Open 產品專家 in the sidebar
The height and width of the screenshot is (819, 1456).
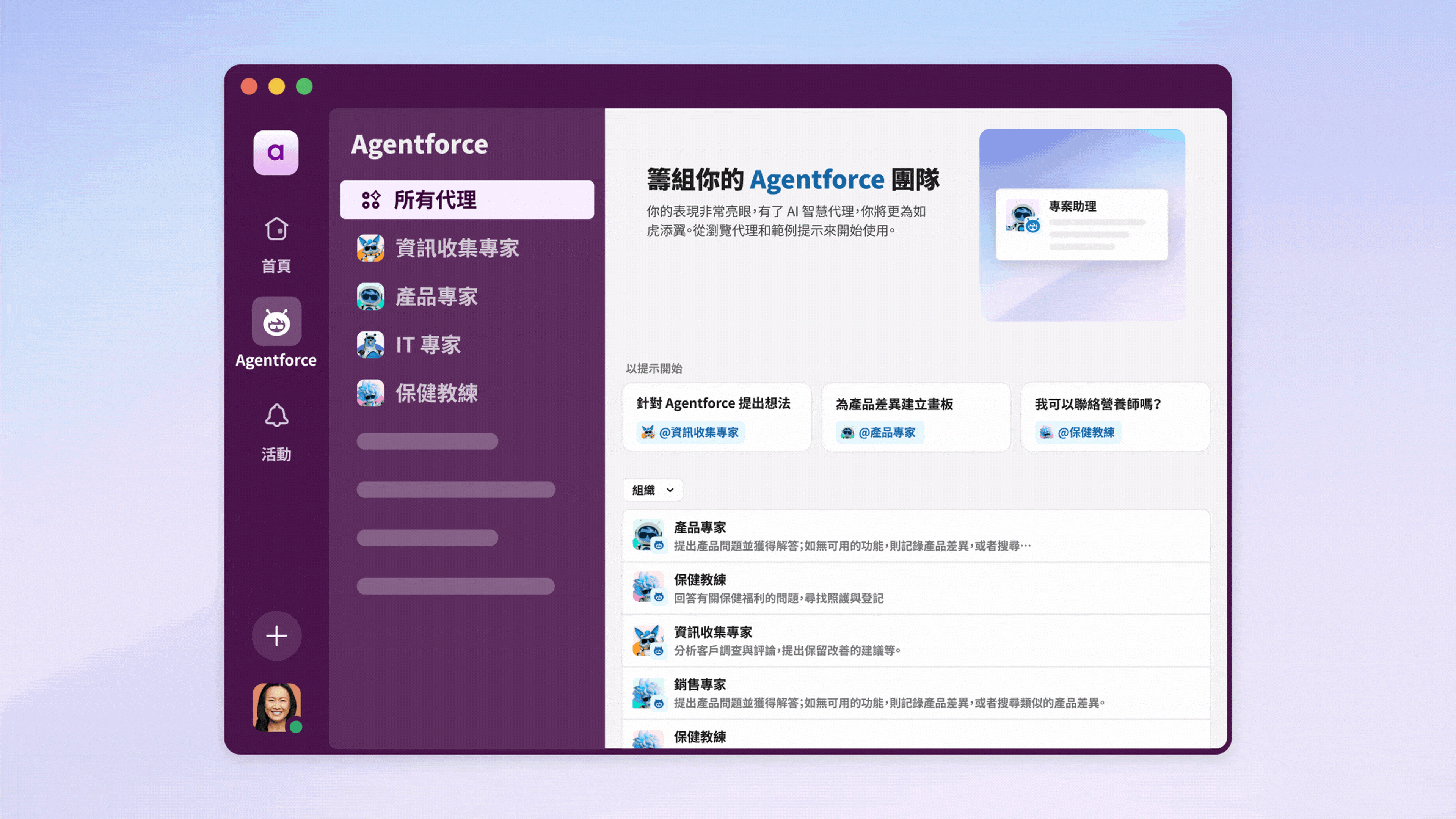467,297
